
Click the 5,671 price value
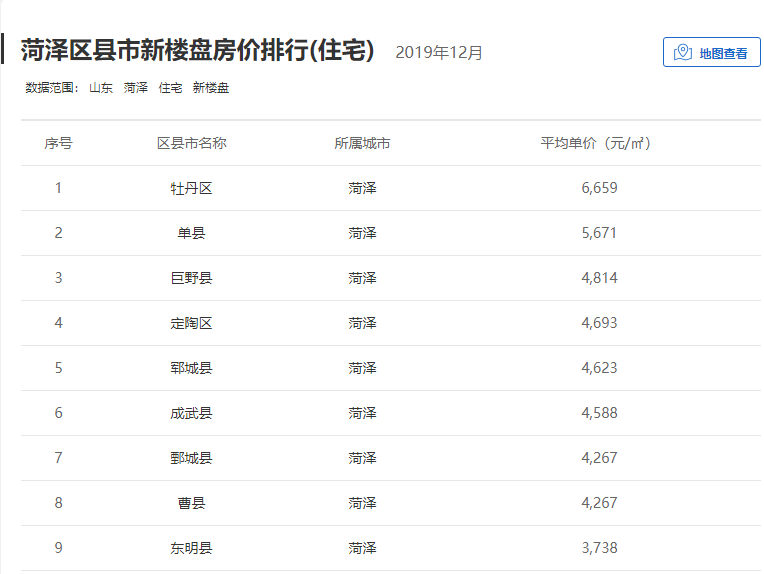coord(599,233)
